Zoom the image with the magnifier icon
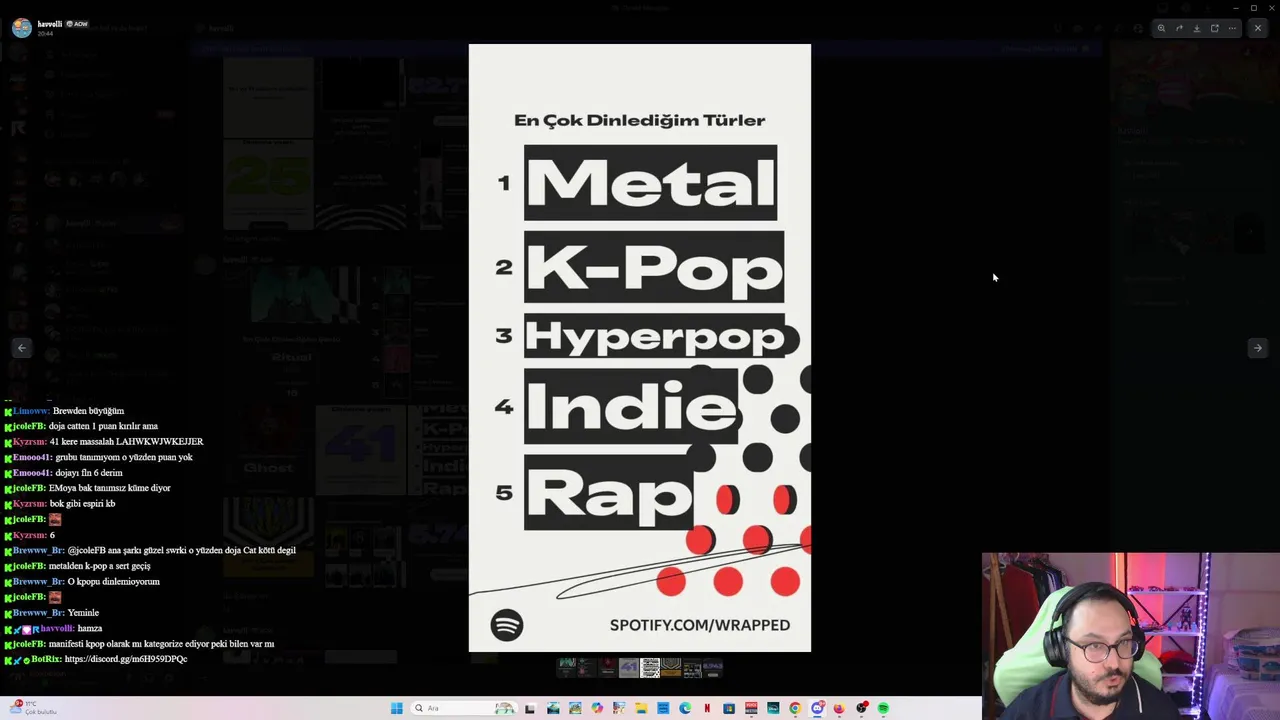This screenshot has width=1280, height=720. pos(1161,28)
